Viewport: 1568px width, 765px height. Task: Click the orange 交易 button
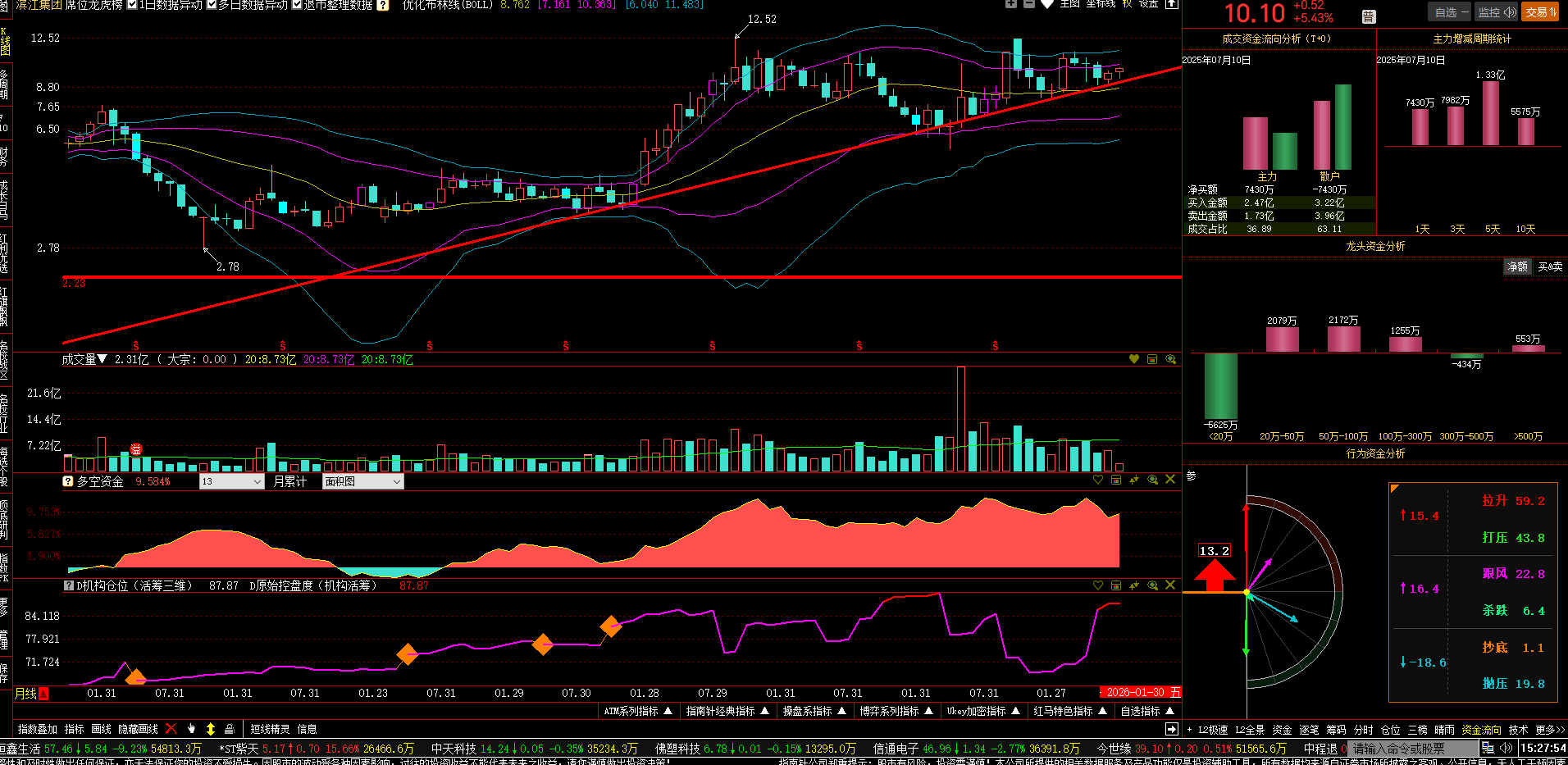coord(1540,12)
